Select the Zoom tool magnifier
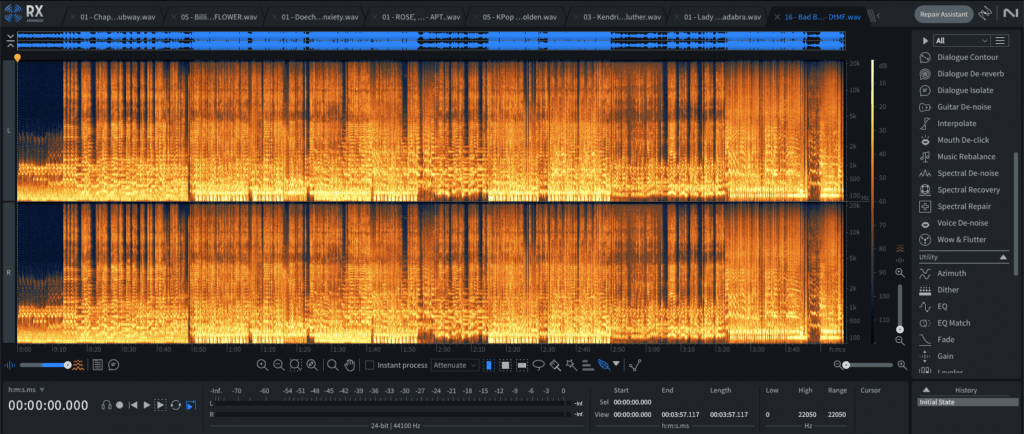Screen dimensions: 1024x434 (332, 365)
